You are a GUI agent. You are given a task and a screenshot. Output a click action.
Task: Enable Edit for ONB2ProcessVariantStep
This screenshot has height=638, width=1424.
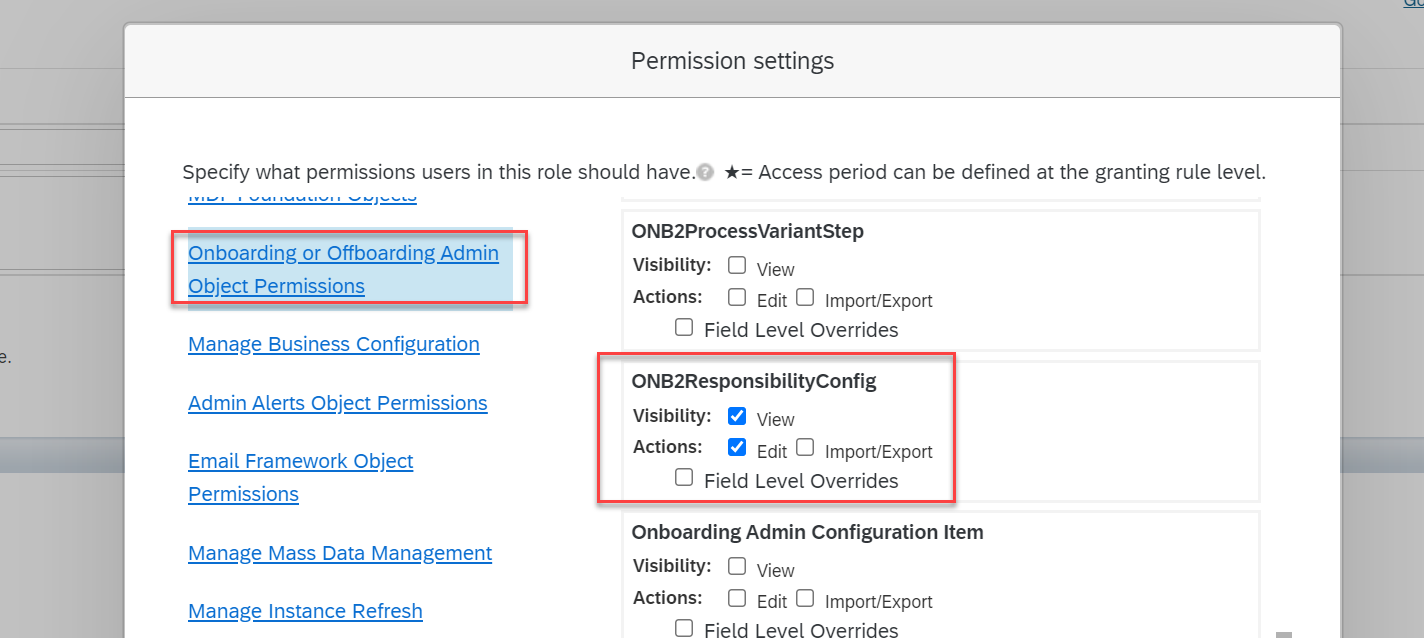(x=737, y=296)
